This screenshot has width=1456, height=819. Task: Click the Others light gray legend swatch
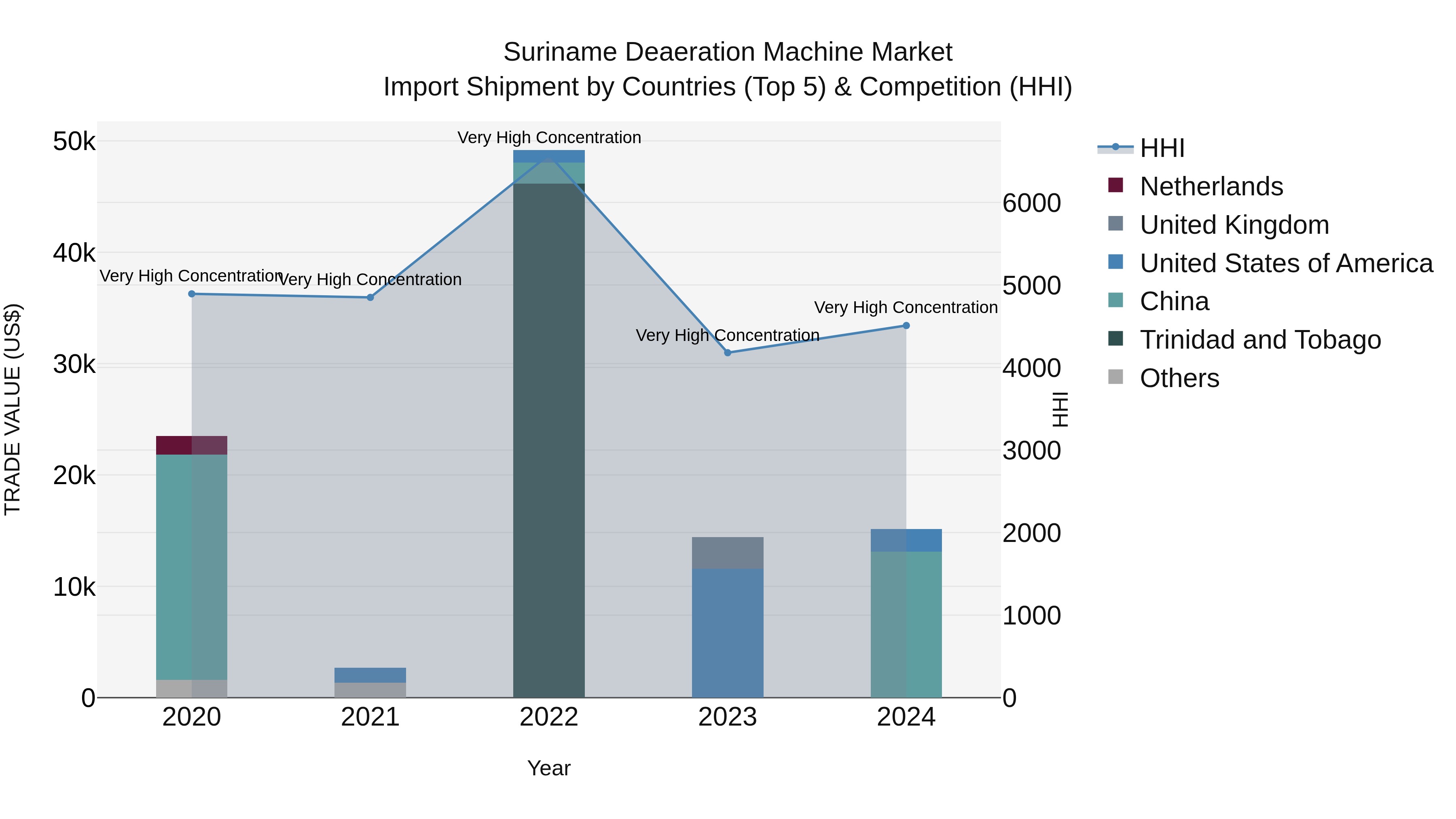[1116, 377]
